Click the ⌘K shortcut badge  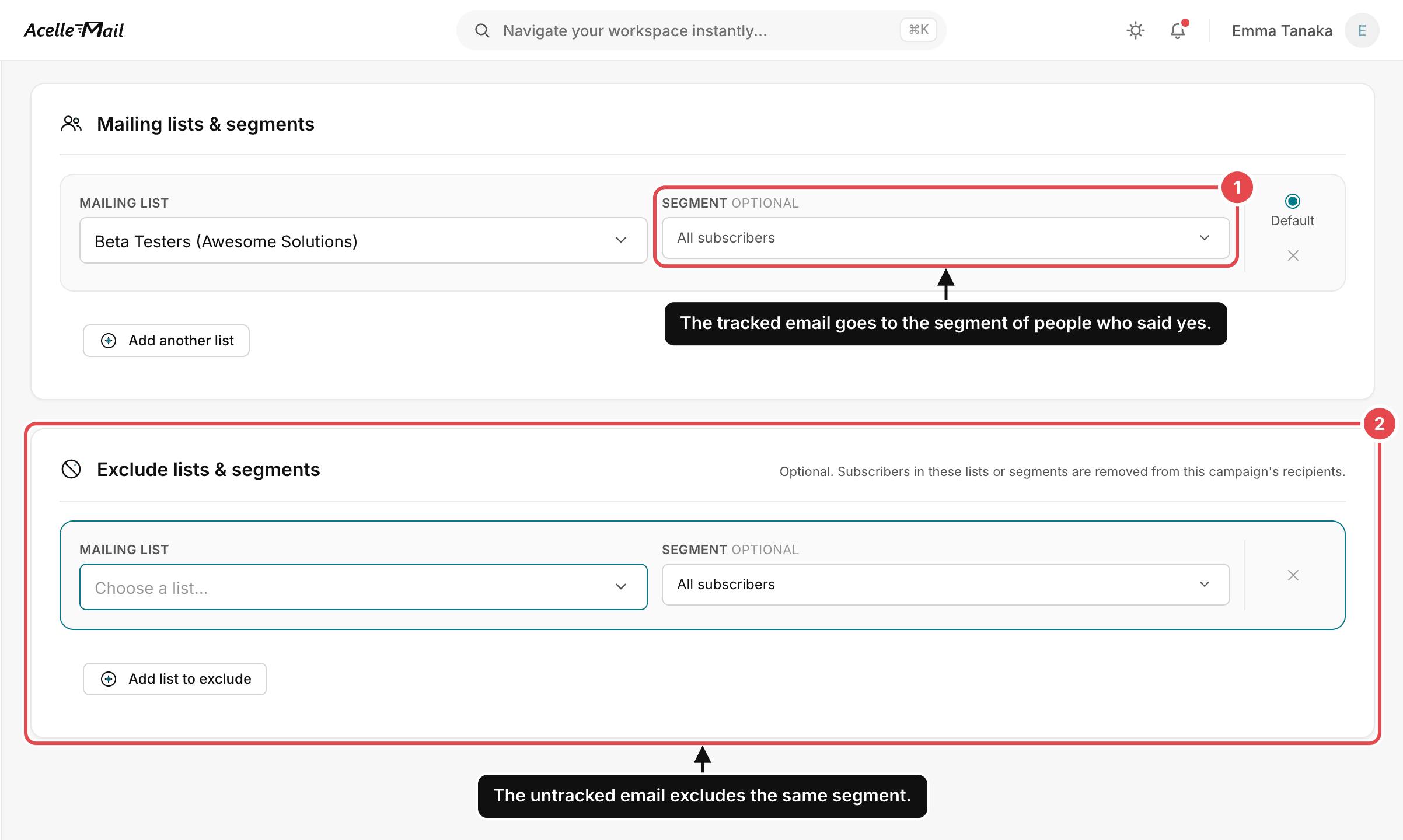point(918,30)
